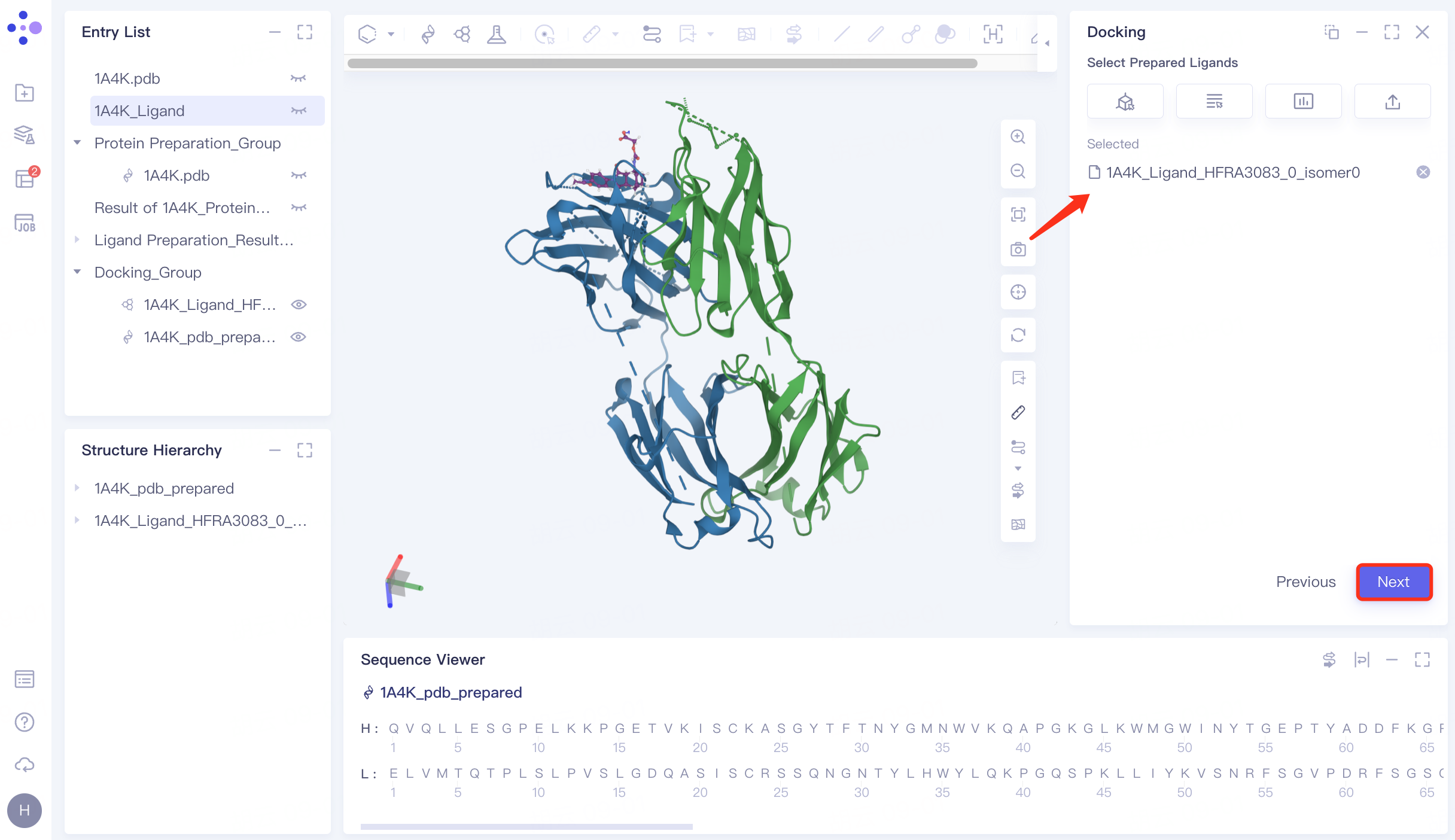Click the upload ligands icon in Docking panel
1455x840 pixels.
click(x=1392, y=102)
